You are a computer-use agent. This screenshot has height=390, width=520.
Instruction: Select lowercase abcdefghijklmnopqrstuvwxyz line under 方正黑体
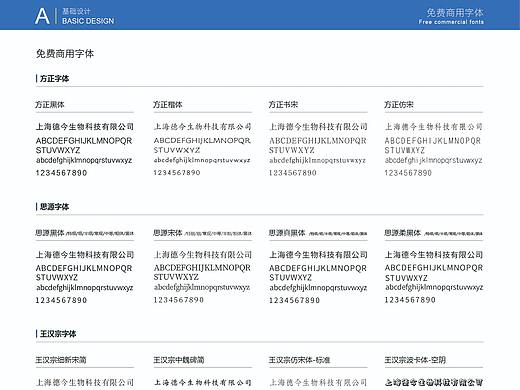(84, 160)
